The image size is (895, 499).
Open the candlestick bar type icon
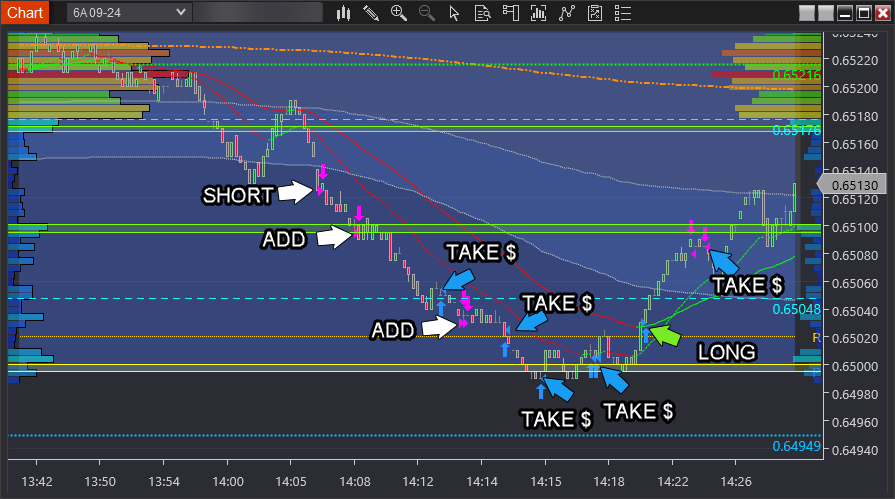pos(343,13)
